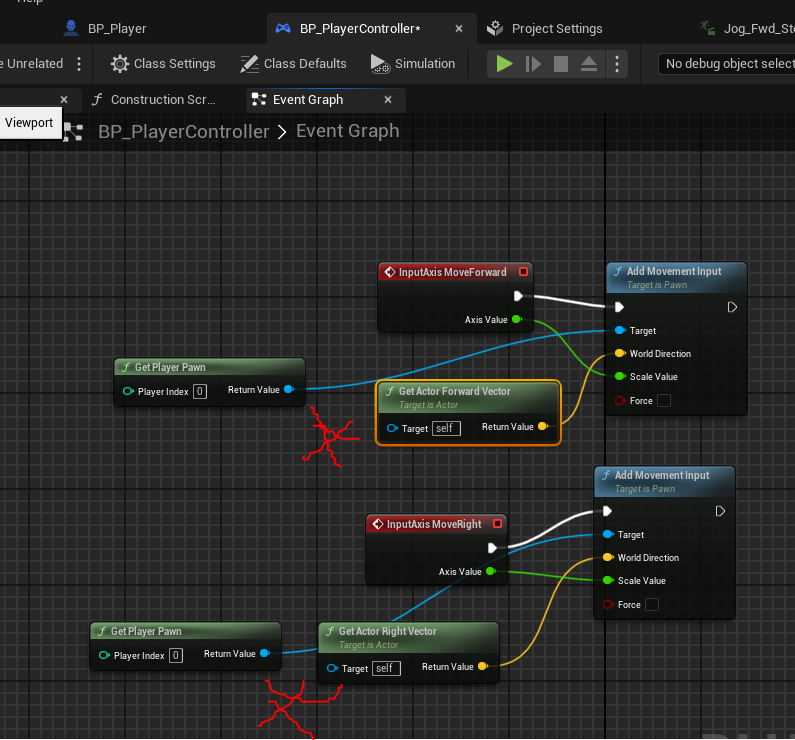This screenshot has height=740, width=795.
Task: Click the MoveForward node execution output pin
Action: click(x=518, y=296)
